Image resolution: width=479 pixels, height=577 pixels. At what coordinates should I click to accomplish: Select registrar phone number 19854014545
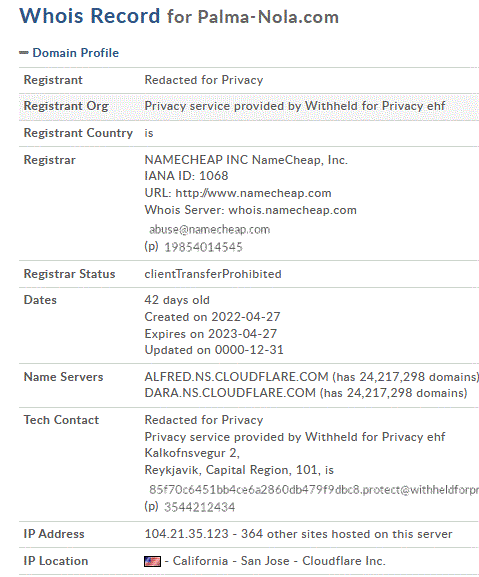click(x=203, y=247)
